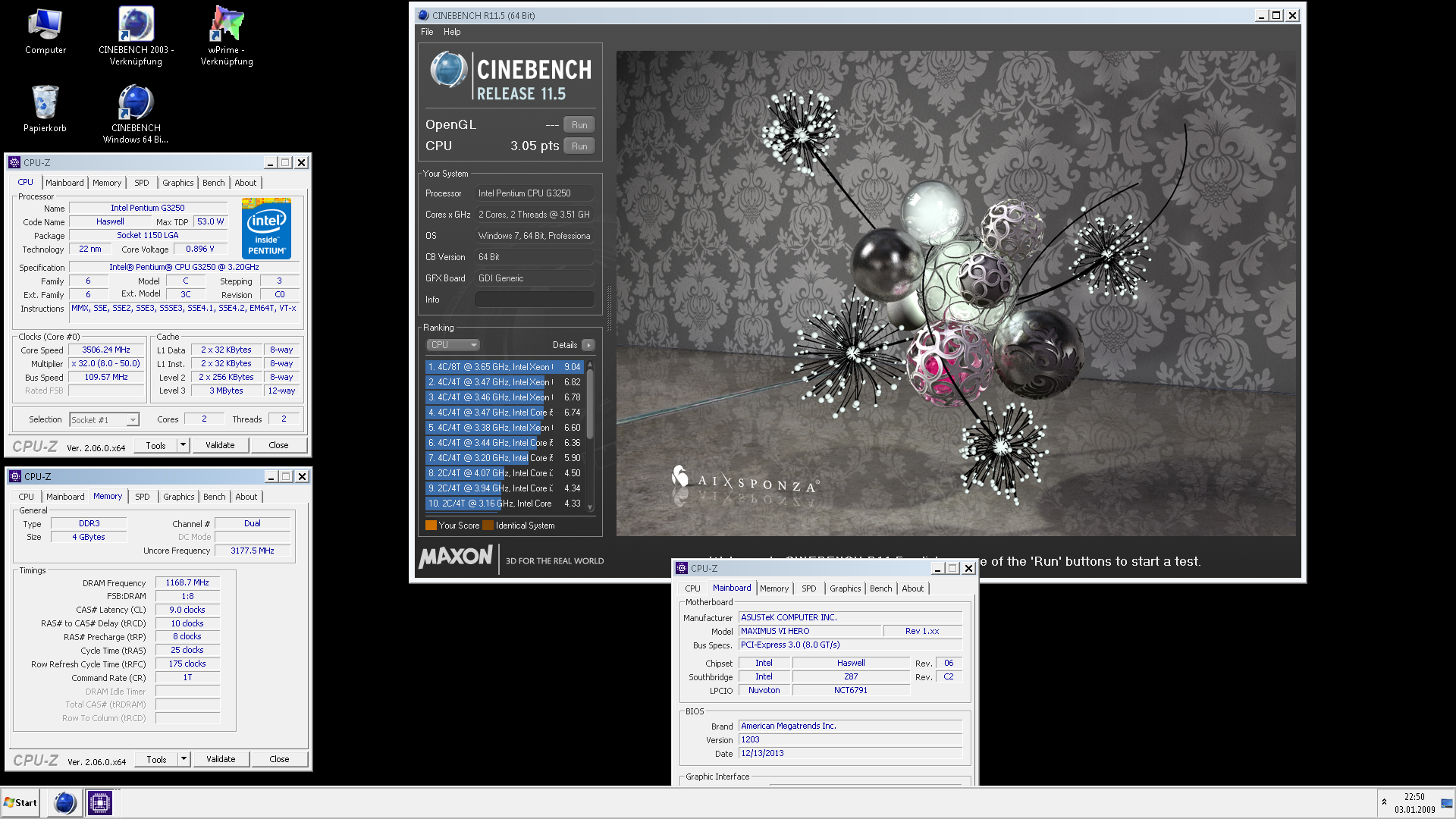Click the Start button
1456x819 pixels.
(20, 802)
